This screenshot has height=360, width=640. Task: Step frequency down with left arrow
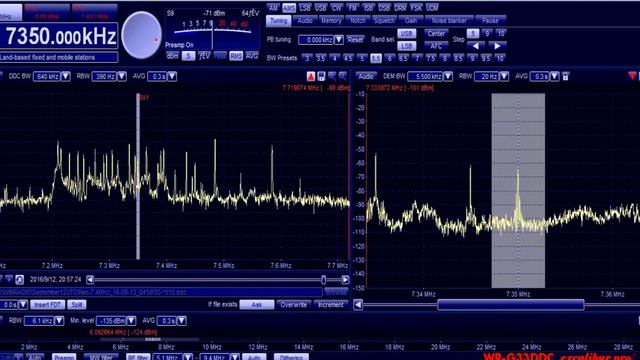476,46
